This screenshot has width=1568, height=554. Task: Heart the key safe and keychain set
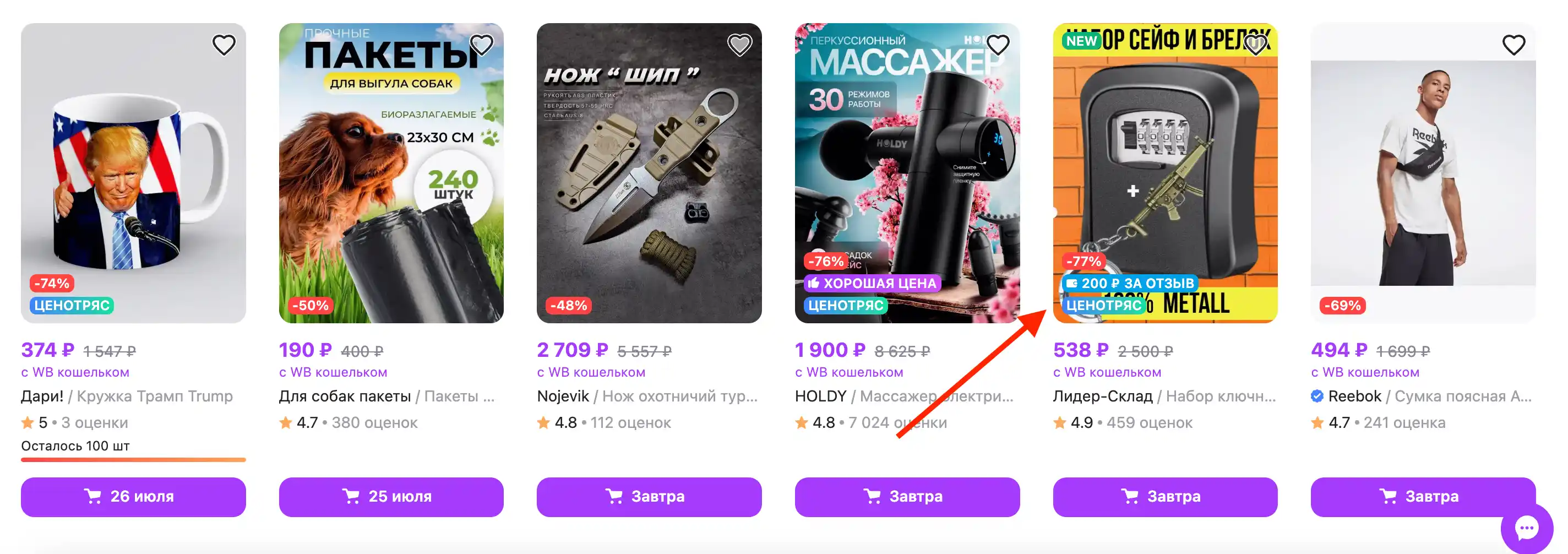(1255, 45)
